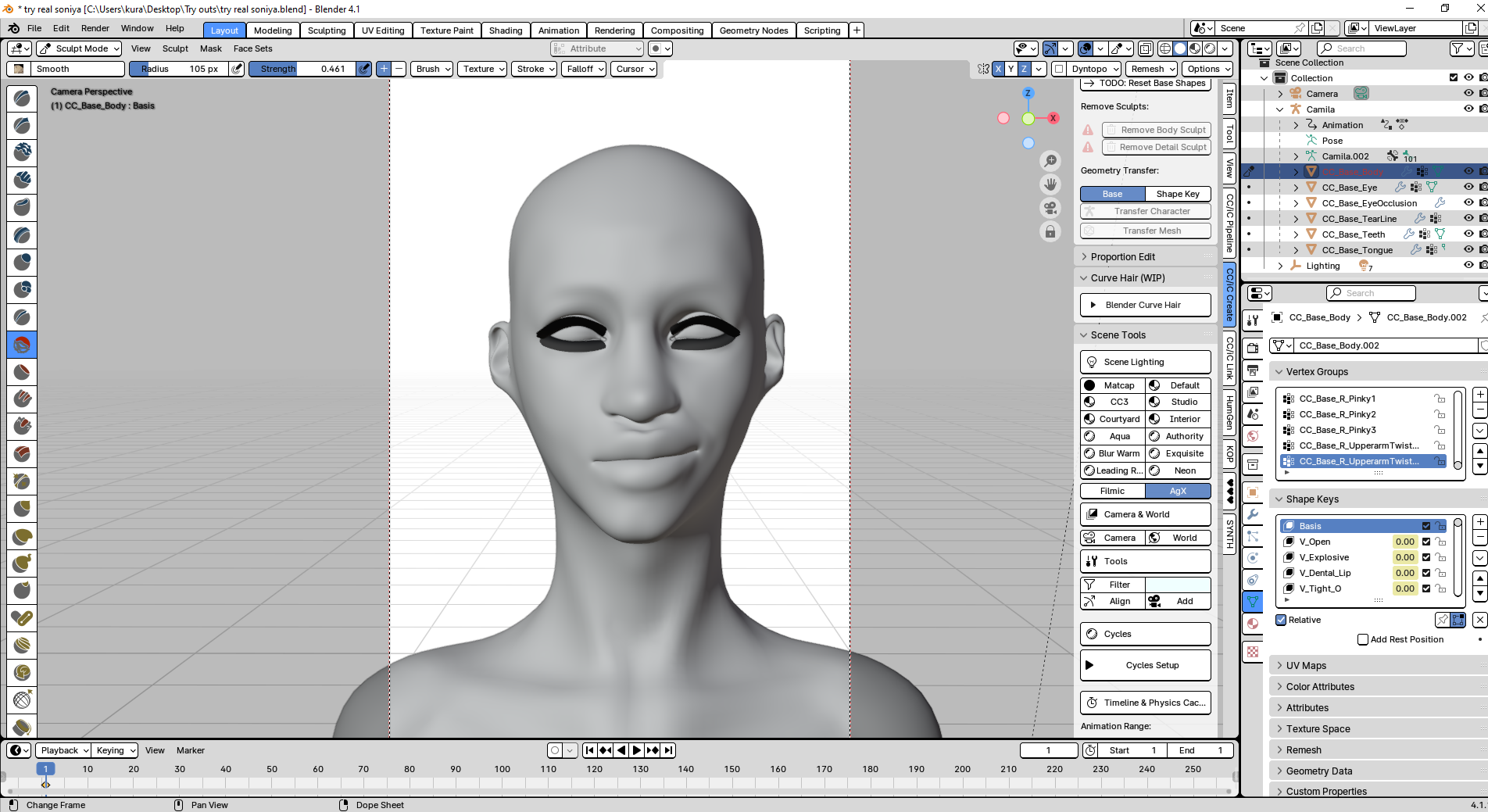
Task: Select the Matcap lighting preset
Action: click(x=1113, y=385)
